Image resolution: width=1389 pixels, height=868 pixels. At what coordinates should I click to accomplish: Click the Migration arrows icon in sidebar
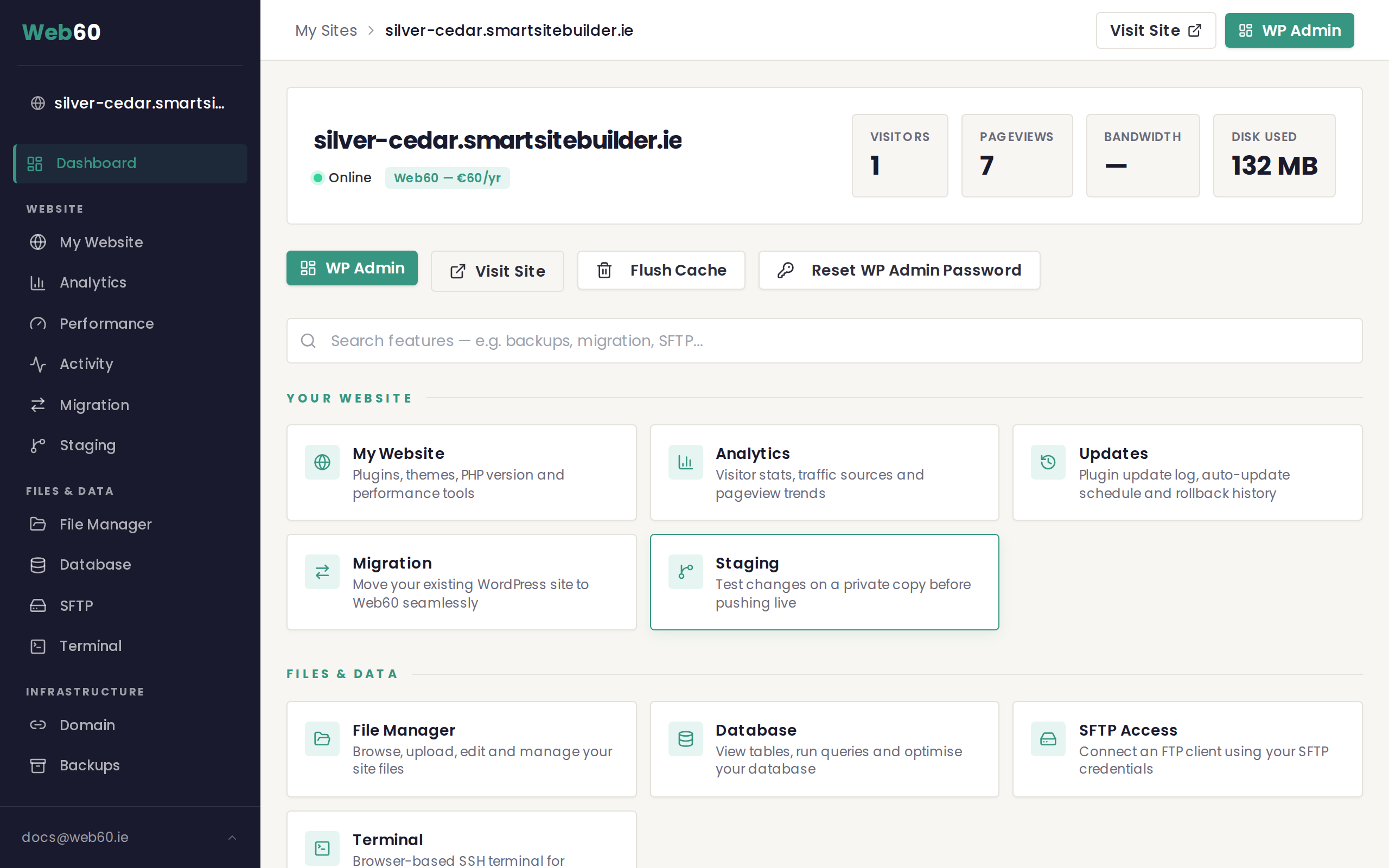point(38,405)
